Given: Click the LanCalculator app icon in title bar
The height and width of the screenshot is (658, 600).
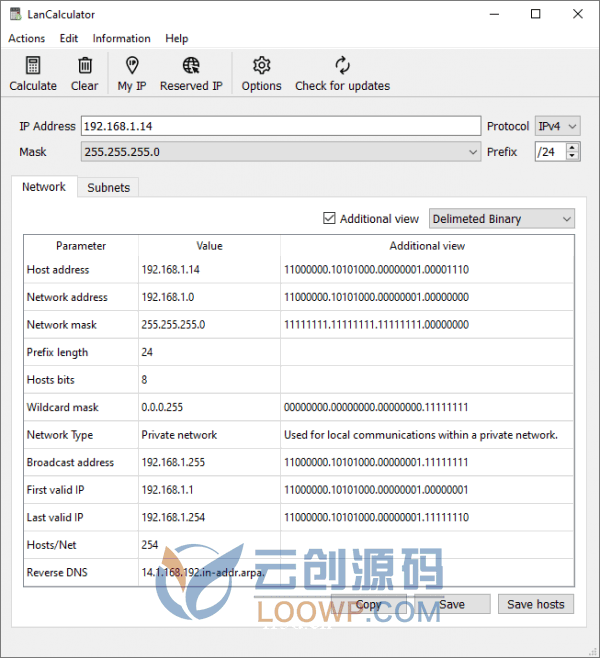Looking at the screenshot, I should [16, 14].
